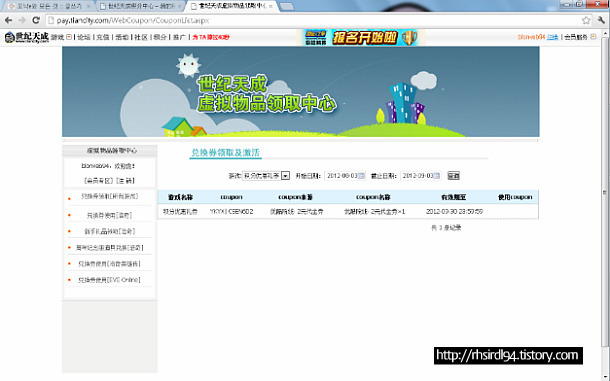Switch to the first browser tab
Image resolution: width=610 pixels, height=381 pixels.
click(x=49, y=6)
